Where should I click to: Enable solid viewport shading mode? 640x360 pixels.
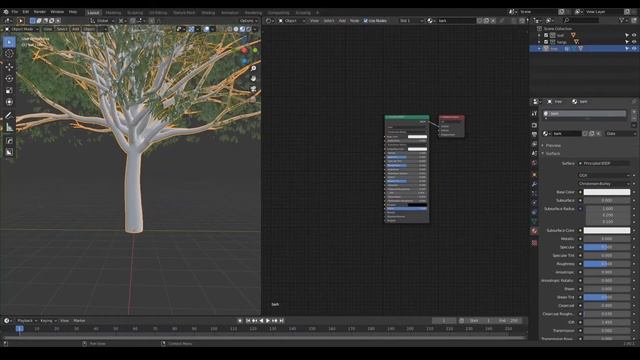[x=236, y=29]
